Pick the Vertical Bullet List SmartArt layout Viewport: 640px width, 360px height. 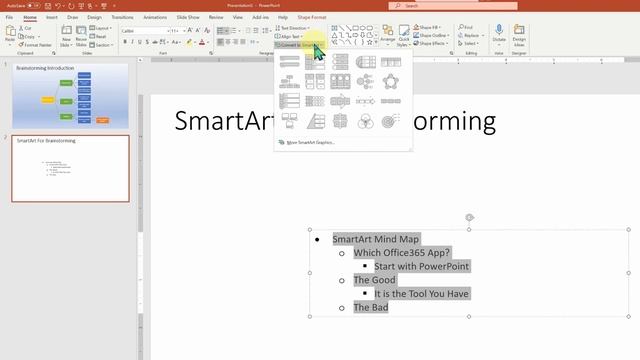click(289, 62)
